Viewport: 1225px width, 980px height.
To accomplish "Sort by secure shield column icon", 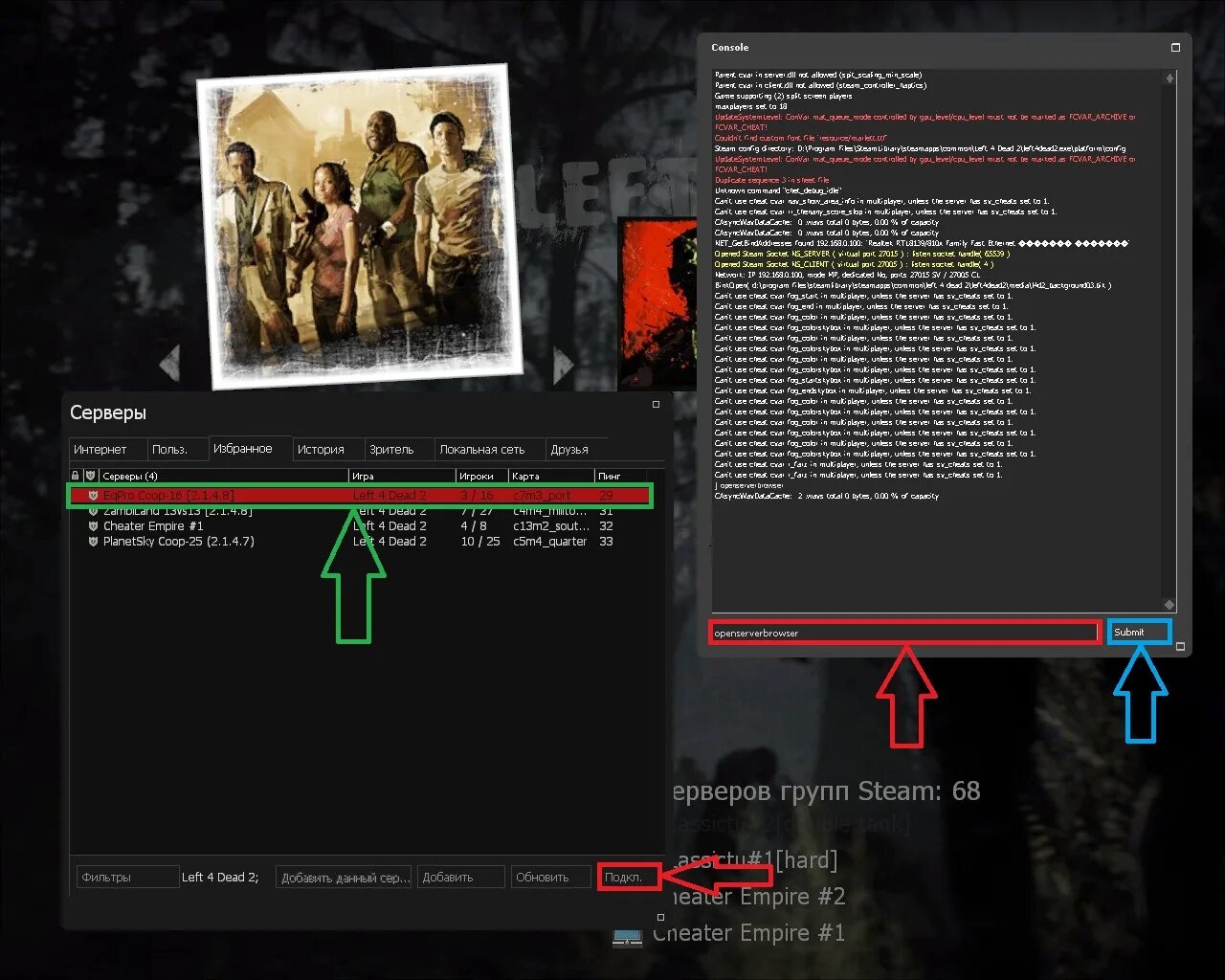I will coord(91,476).
